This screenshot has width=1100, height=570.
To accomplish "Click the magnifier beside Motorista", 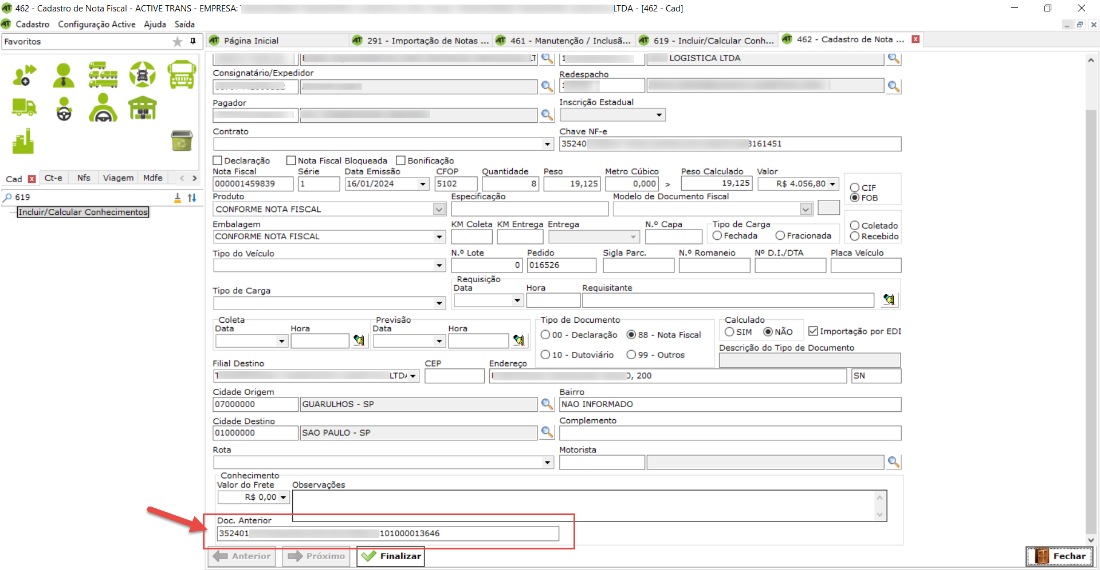I will pos(894,462).
